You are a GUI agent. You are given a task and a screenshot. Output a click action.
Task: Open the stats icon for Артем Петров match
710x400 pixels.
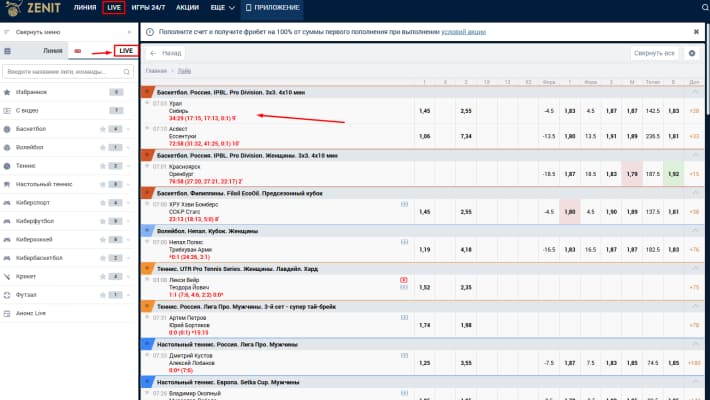(404, 318)
